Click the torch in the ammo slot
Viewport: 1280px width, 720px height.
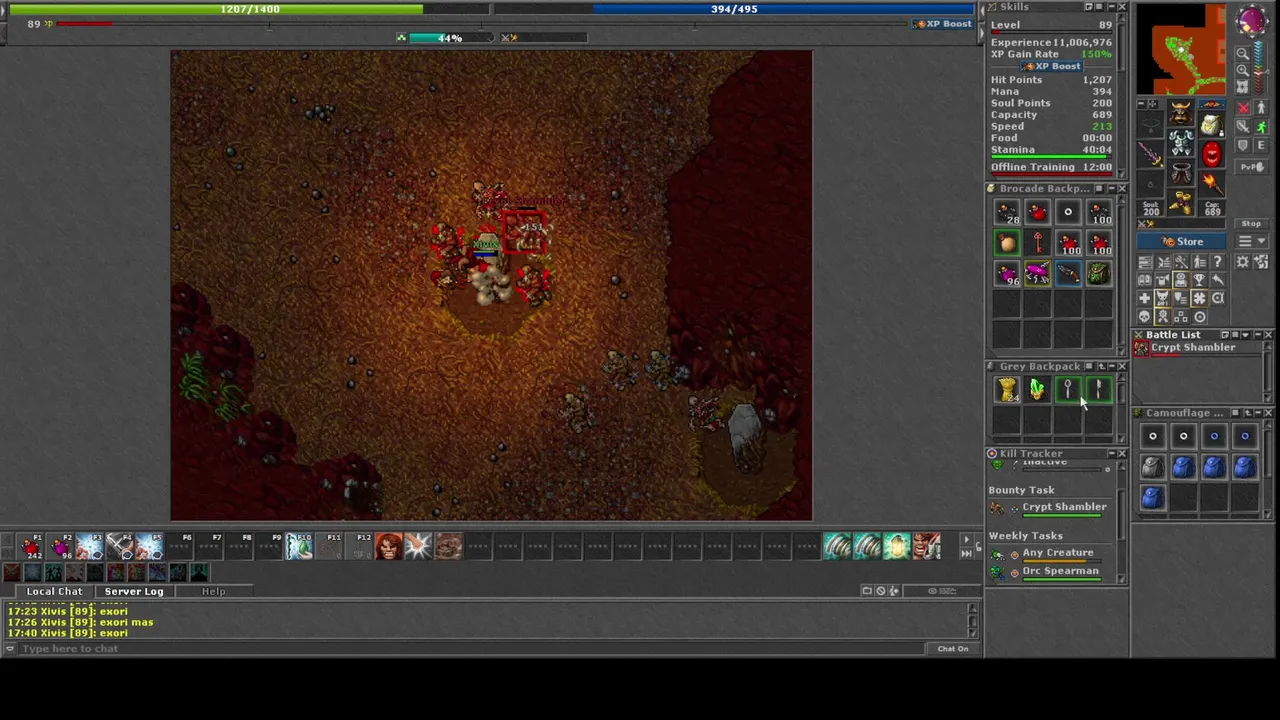1211,182
